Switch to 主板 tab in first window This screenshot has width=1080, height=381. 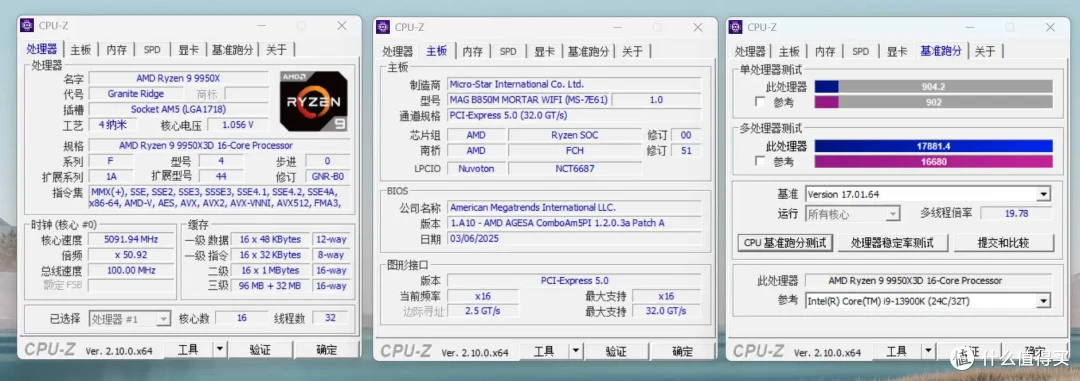click(x=81, y=50)
